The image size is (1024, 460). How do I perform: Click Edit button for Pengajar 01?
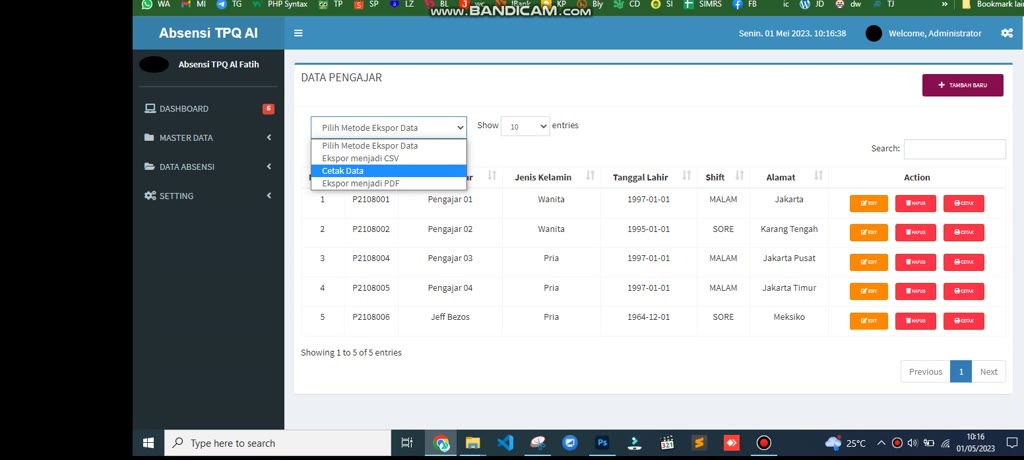(868, 204)
